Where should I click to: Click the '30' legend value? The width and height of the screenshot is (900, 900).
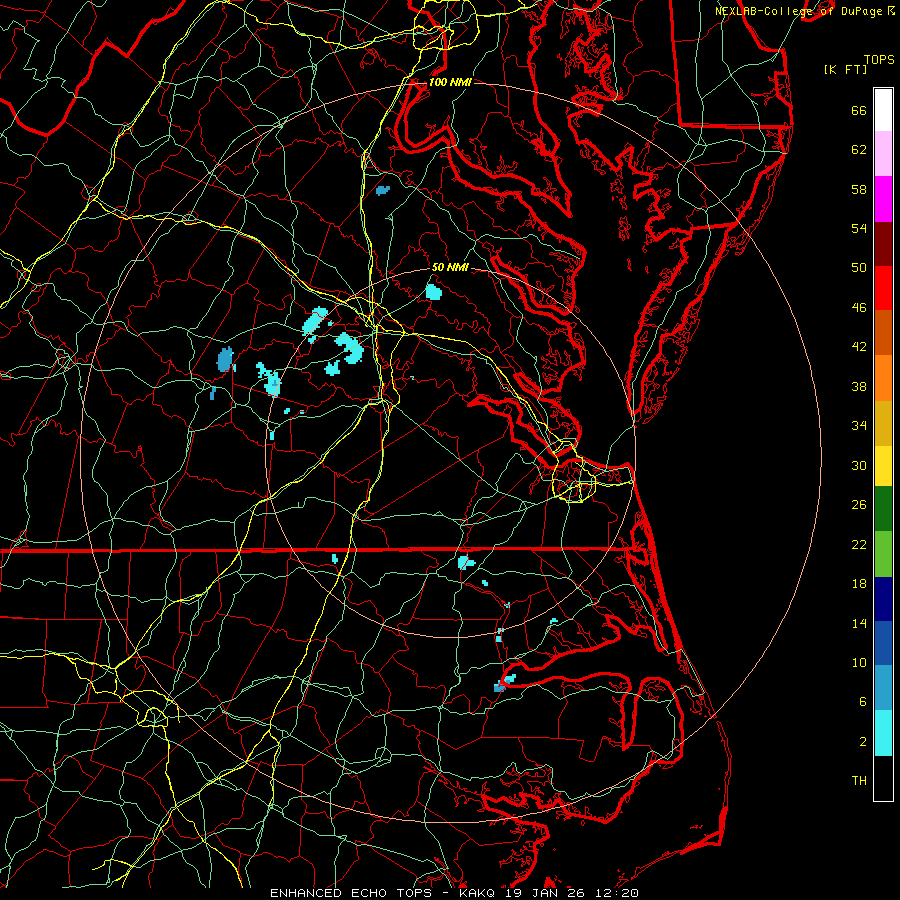tap(859, 465)
